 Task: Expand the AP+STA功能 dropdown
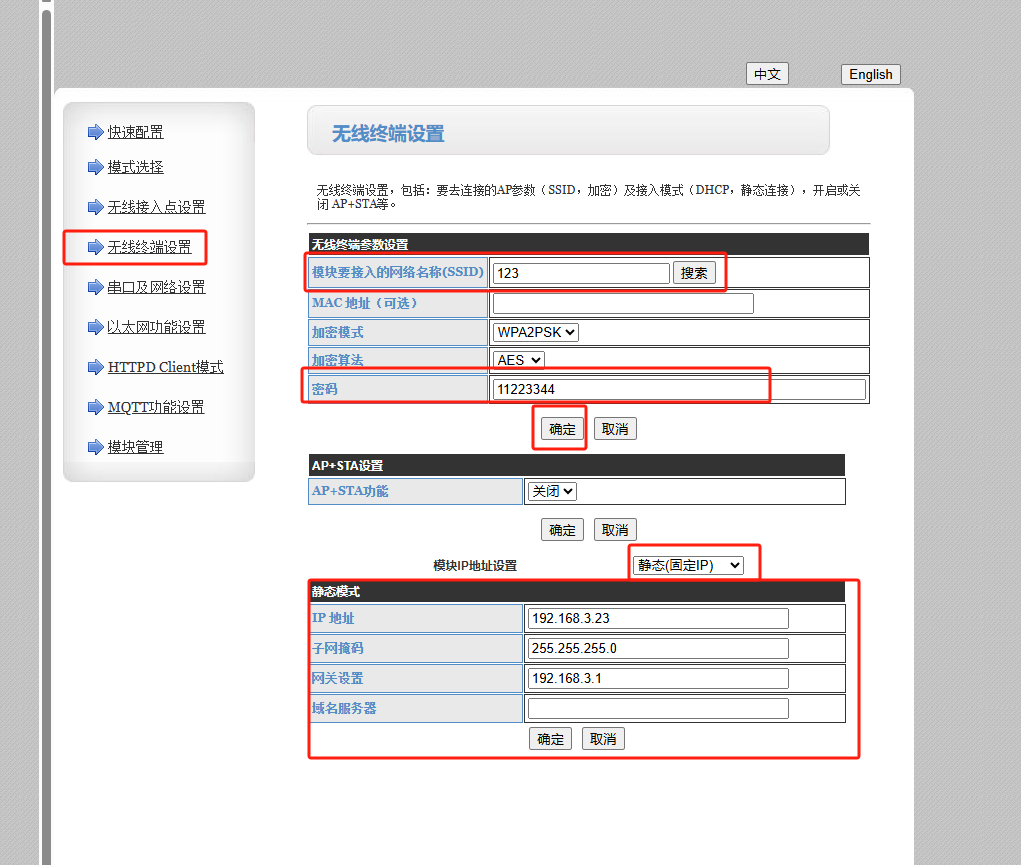(552, 491)
